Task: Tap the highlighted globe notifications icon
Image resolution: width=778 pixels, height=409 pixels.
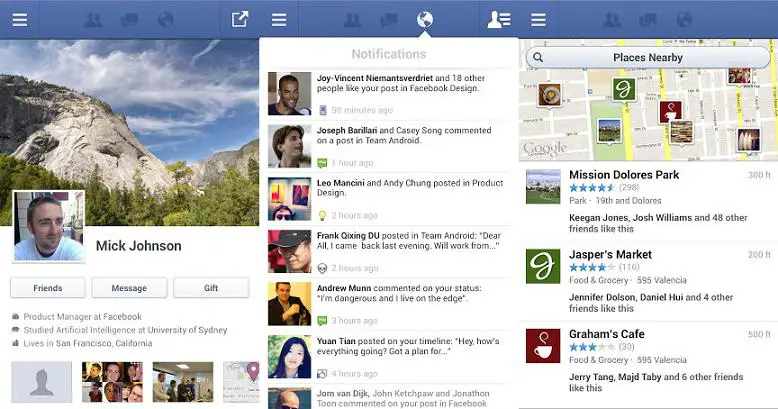Action: coord(425,20)
